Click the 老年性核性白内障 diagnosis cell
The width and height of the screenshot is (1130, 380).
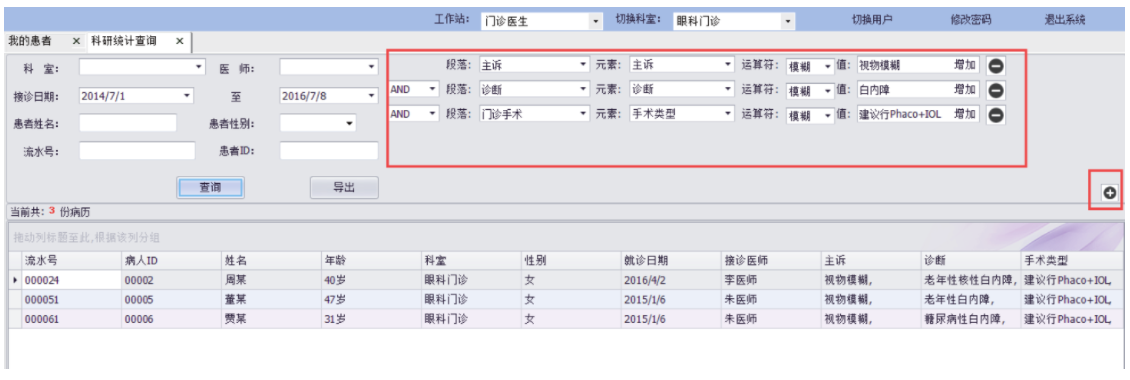tap(970, 280)
